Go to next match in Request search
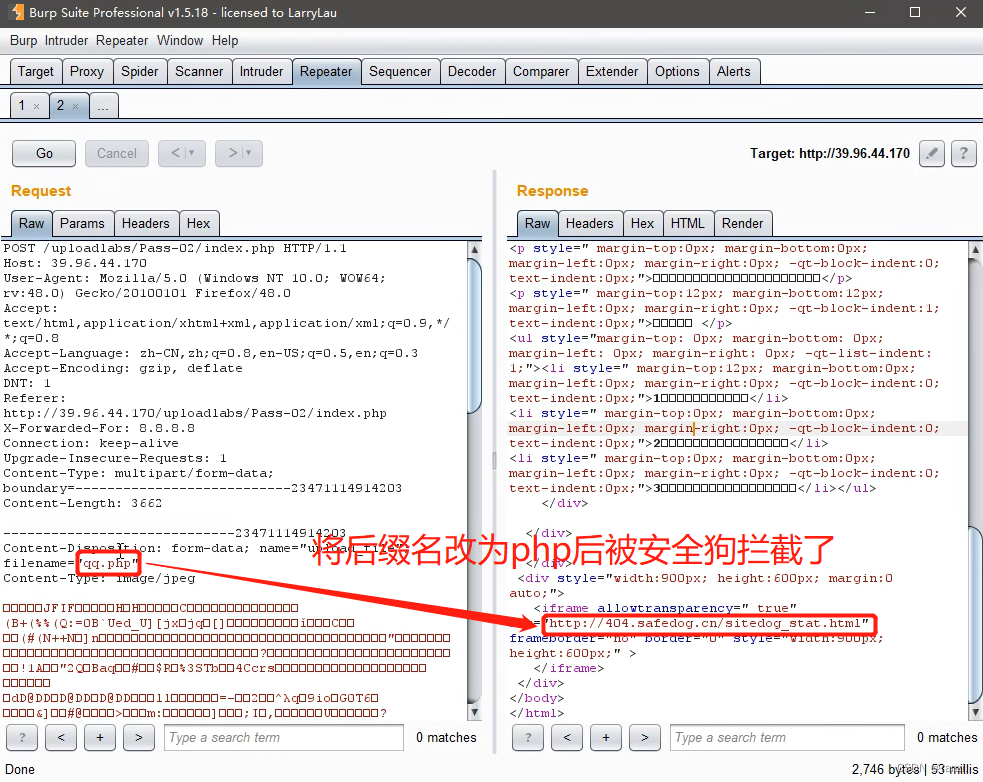983x782 pixels. pos(139,737)
